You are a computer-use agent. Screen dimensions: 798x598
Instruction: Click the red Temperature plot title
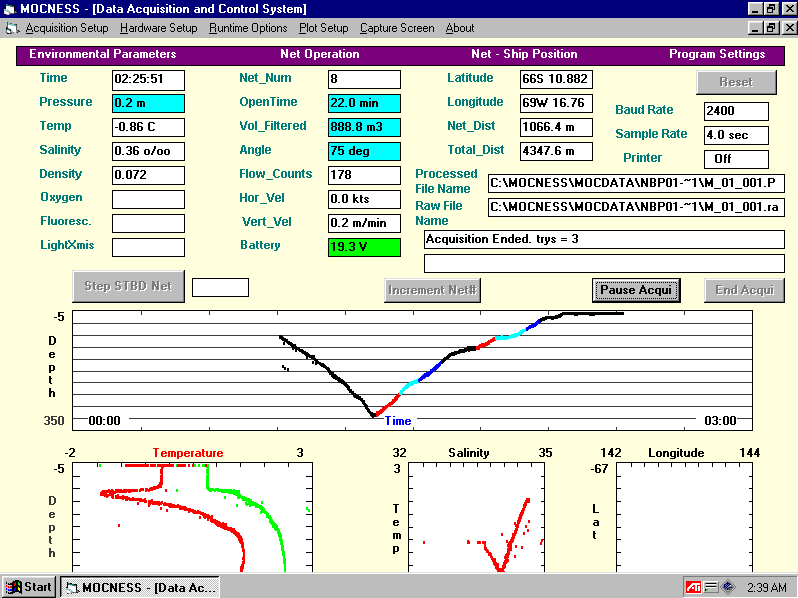188,453
